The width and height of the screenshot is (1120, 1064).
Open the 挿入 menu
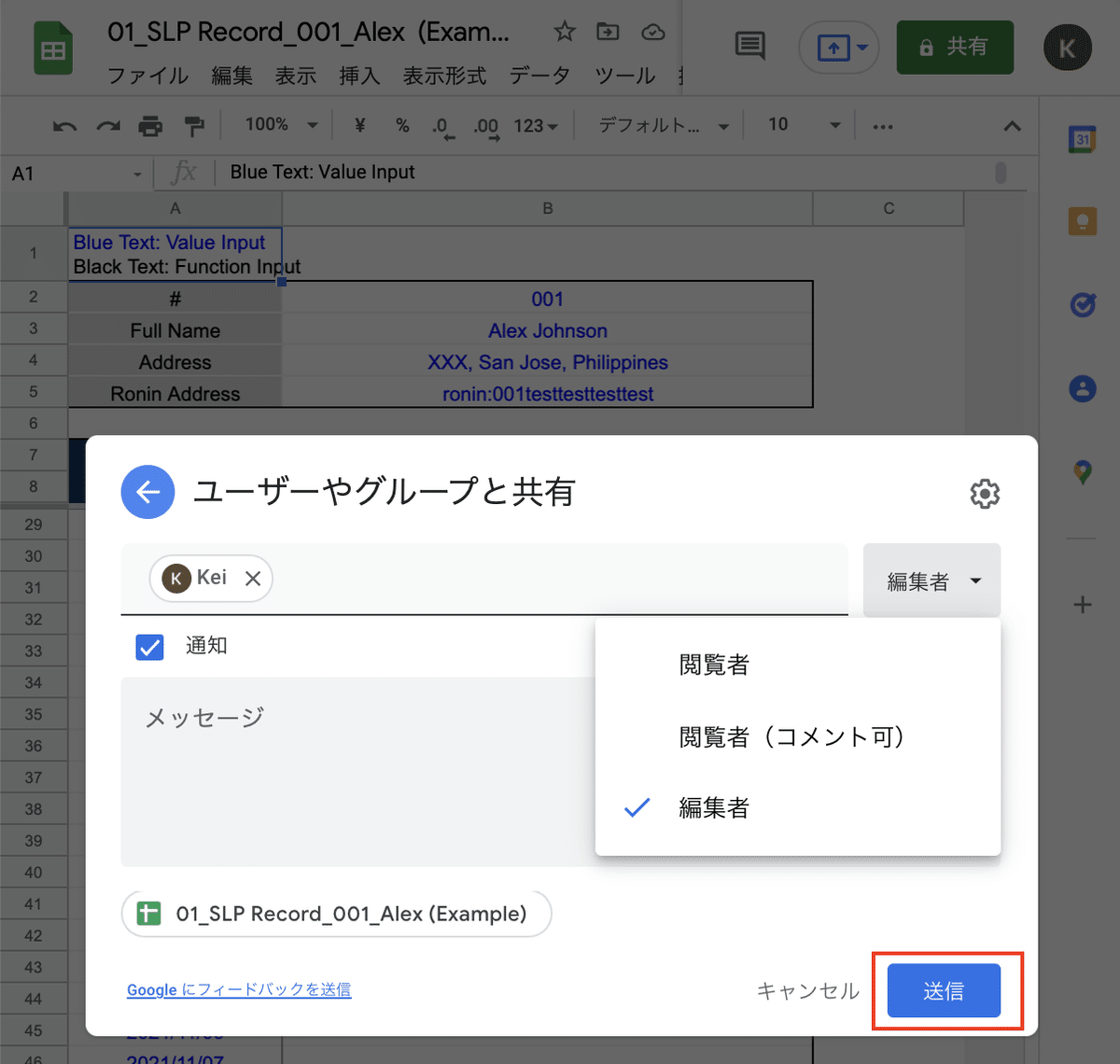pyautogui.click(x=359, y=76)
